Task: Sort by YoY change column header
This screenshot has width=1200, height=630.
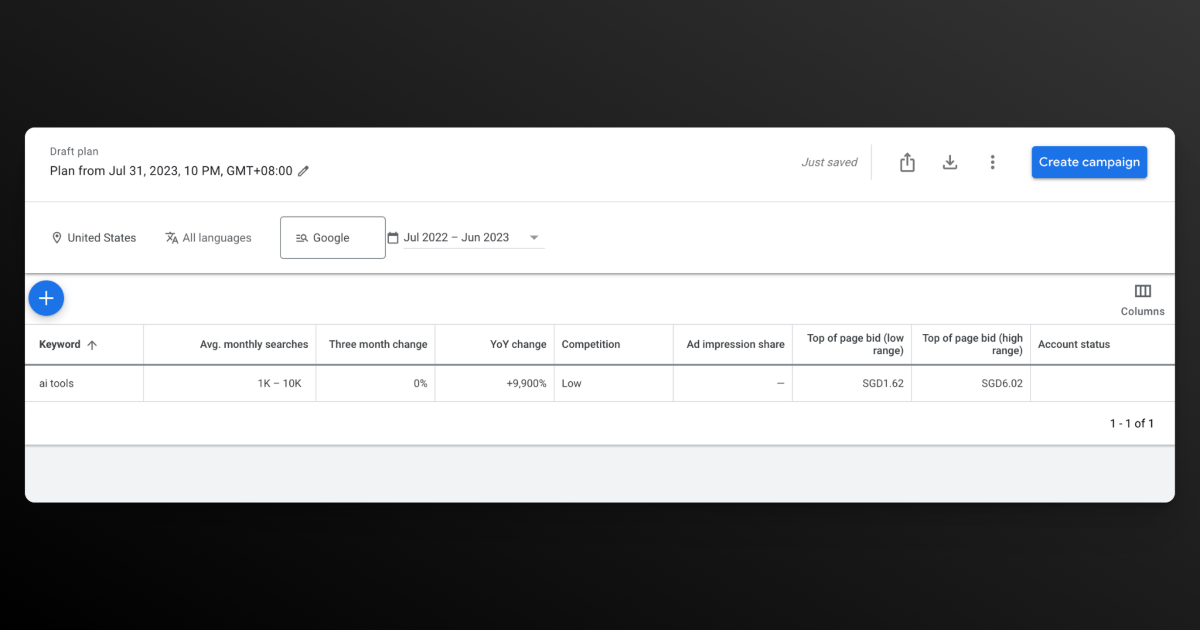Action: [x=518, y=345]
